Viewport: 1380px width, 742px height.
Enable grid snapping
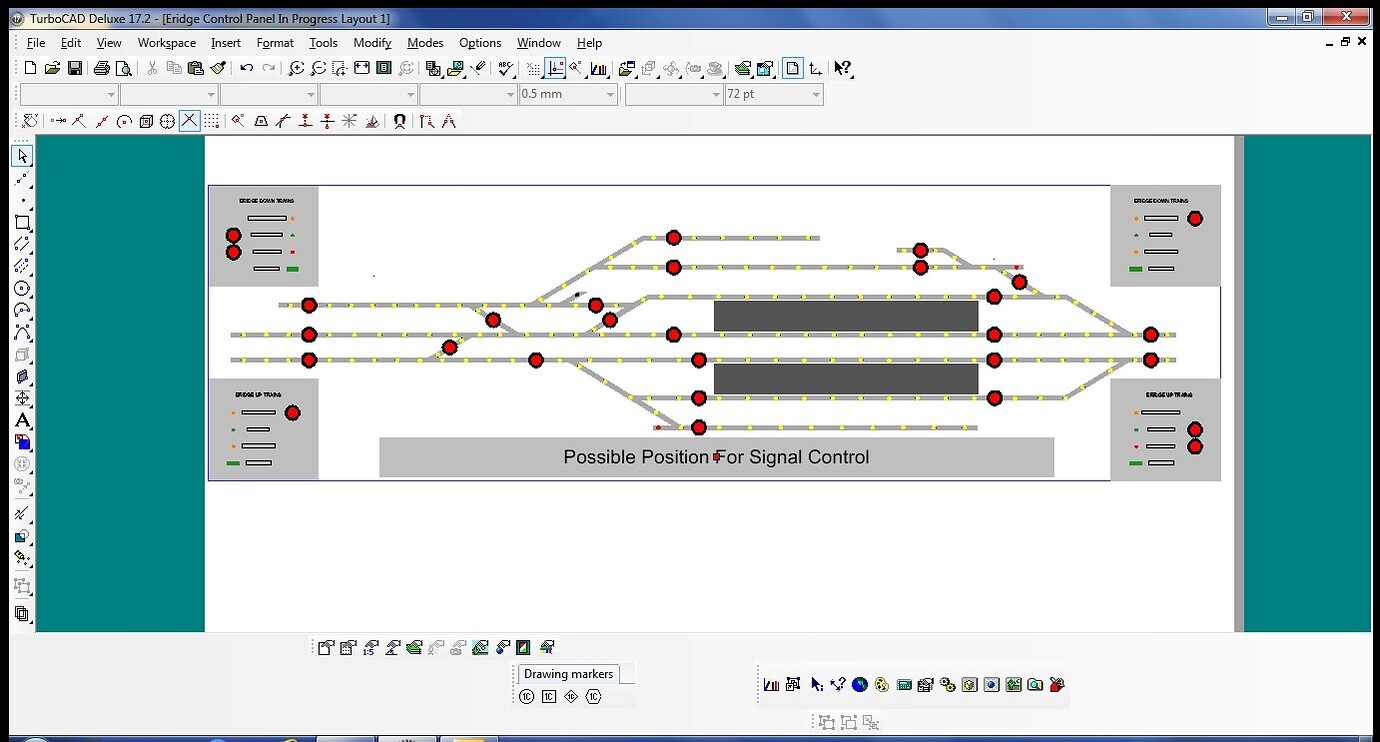(211, 120)
